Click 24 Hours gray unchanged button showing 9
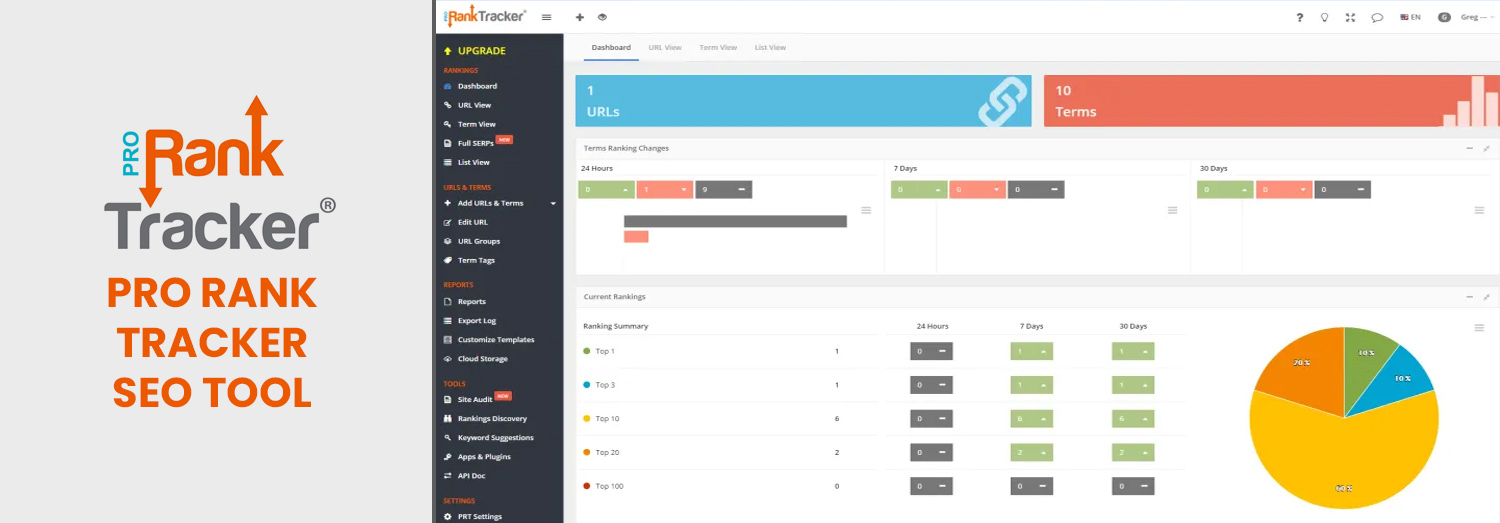1500x523 pixels. coord(723,189)
